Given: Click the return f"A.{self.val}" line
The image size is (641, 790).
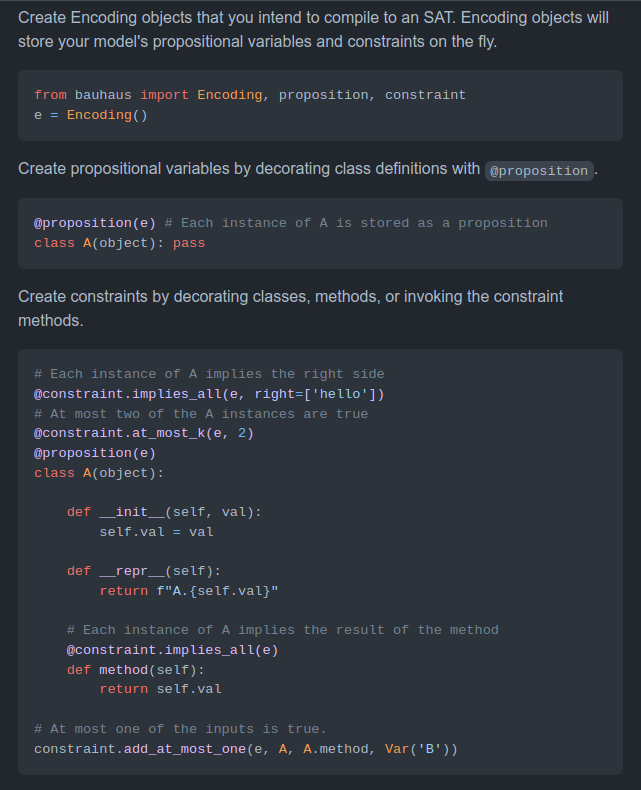Looking at the screenshot, I should [189, 590].
